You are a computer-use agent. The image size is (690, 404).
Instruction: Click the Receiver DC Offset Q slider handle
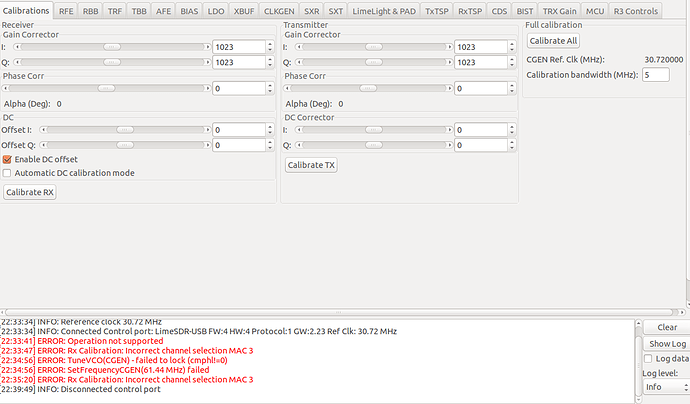125,145
